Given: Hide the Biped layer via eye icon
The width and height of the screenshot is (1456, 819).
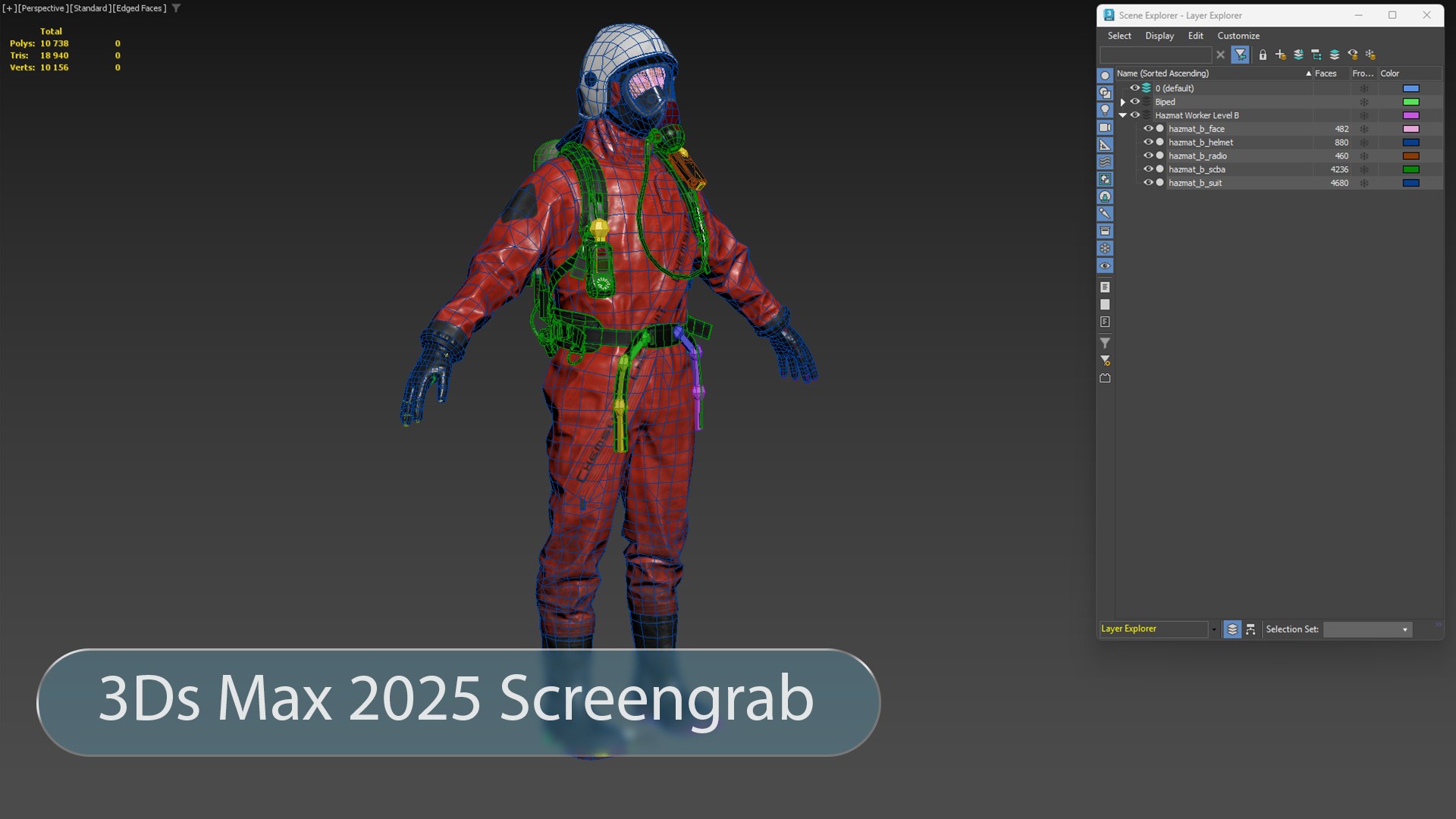Looking at the screenshot, I should pos(1134,102).
